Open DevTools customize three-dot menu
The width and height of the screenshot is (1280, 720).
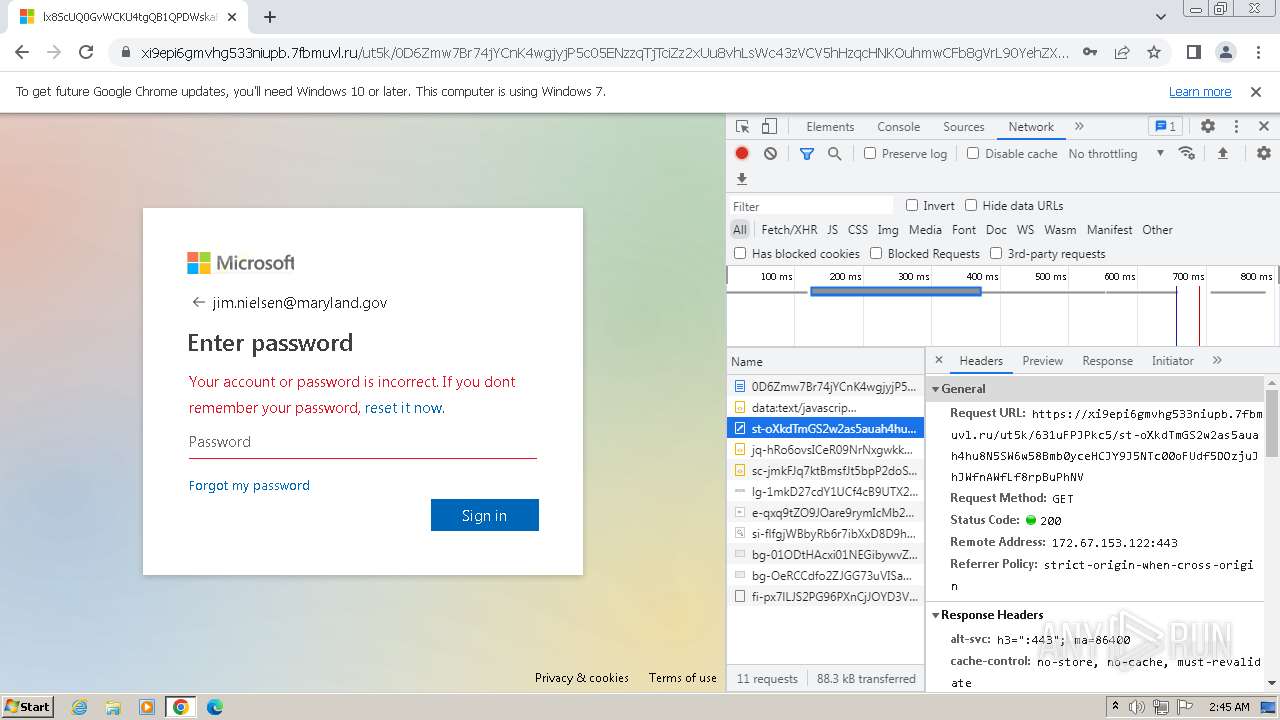pos(1236,127)
